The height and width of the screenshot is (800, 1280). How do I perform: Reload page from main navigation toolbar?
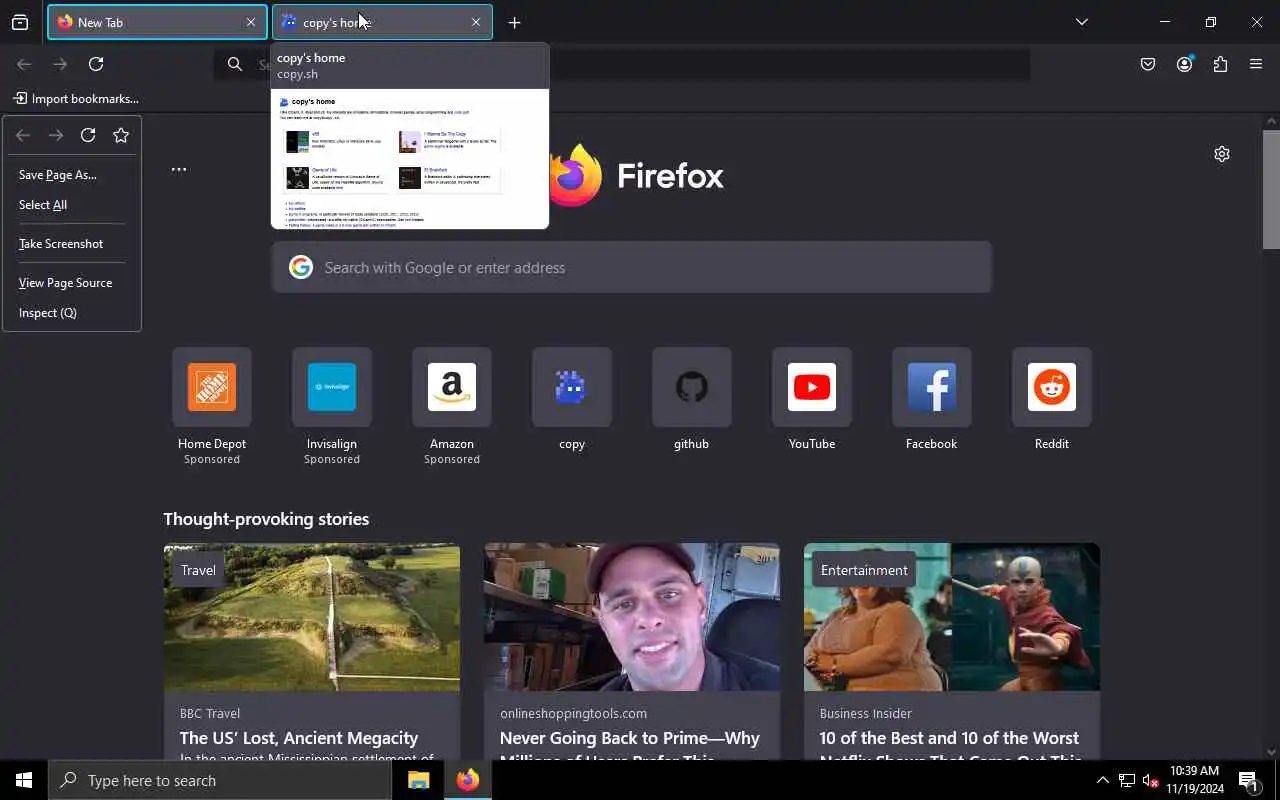click(x=96, y=64)
